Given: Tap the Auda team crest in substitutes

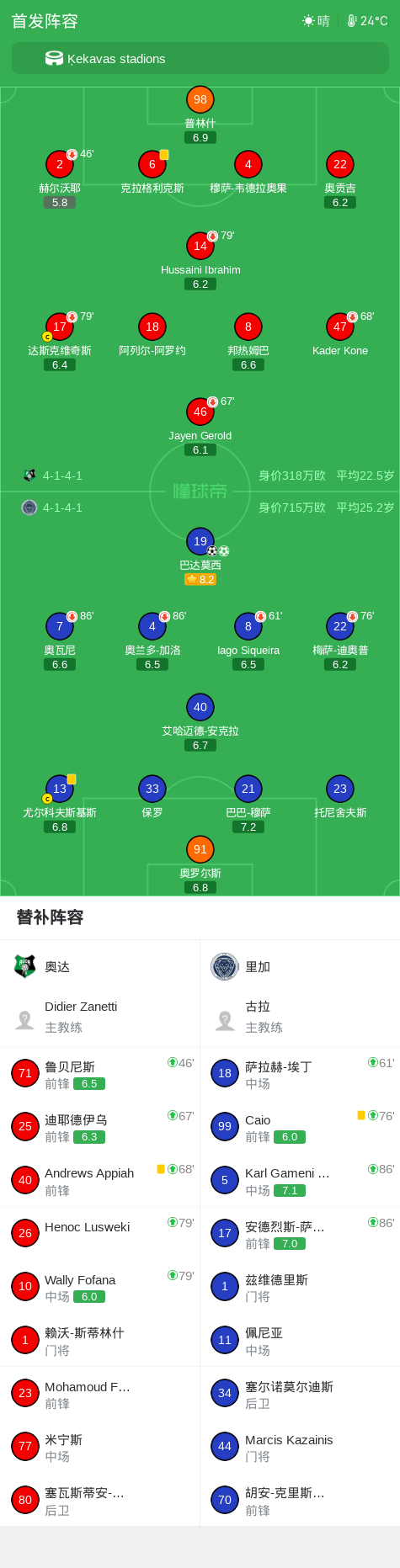Looking at the screenshot, I should click(x=25, y=966).
